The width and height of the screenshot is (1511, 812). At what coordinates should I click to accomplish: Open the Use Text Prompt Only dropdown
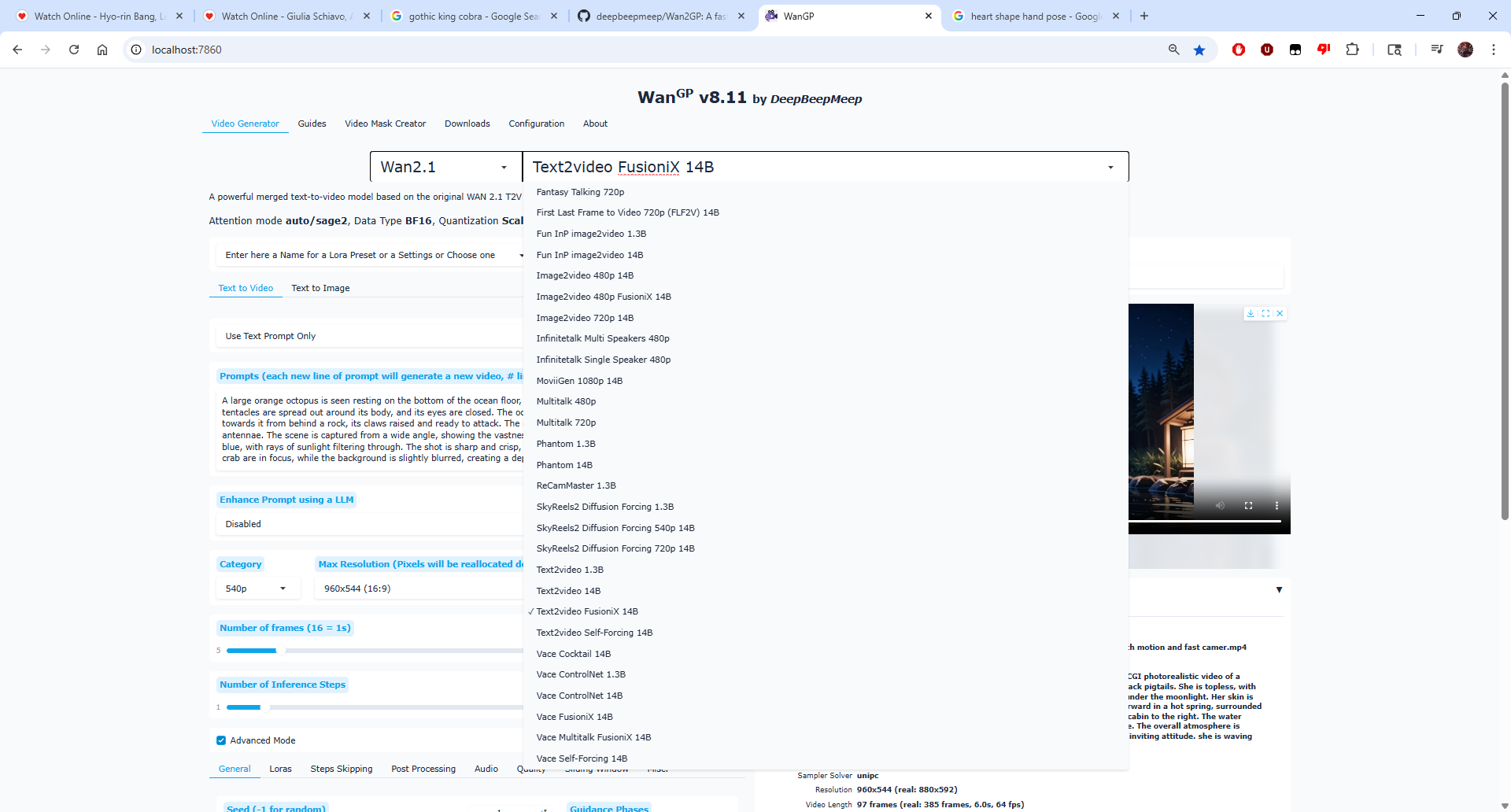click(x=370, y=336)
